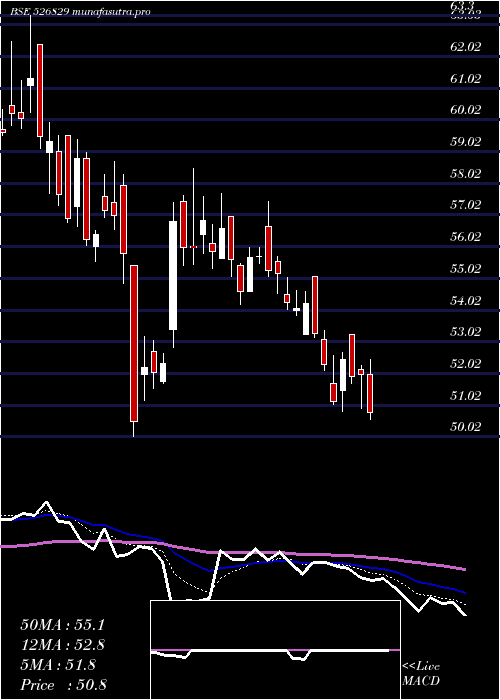Screen dimensions: 500x700
Task: Click the tall red candle topping near 62.02
Action: pyautogui.click(x=40, y=90)
